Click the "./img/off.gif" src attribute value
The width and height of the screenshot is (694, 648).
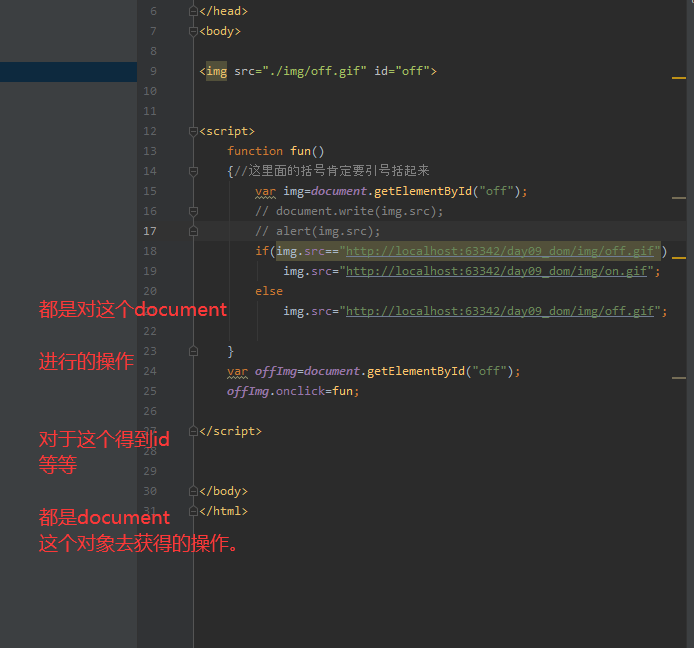(314, 71)
